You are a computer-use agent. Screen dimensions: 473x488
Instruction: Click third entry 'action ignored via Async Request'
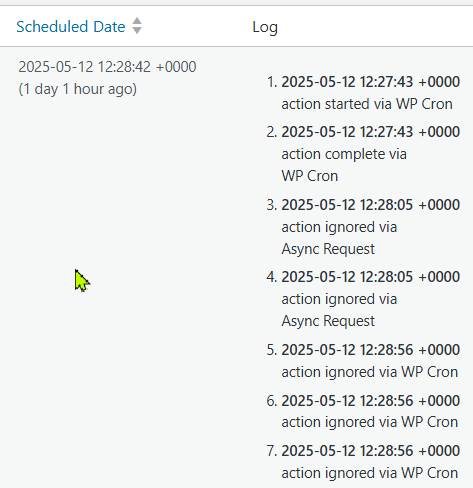[x=339, y=238]
